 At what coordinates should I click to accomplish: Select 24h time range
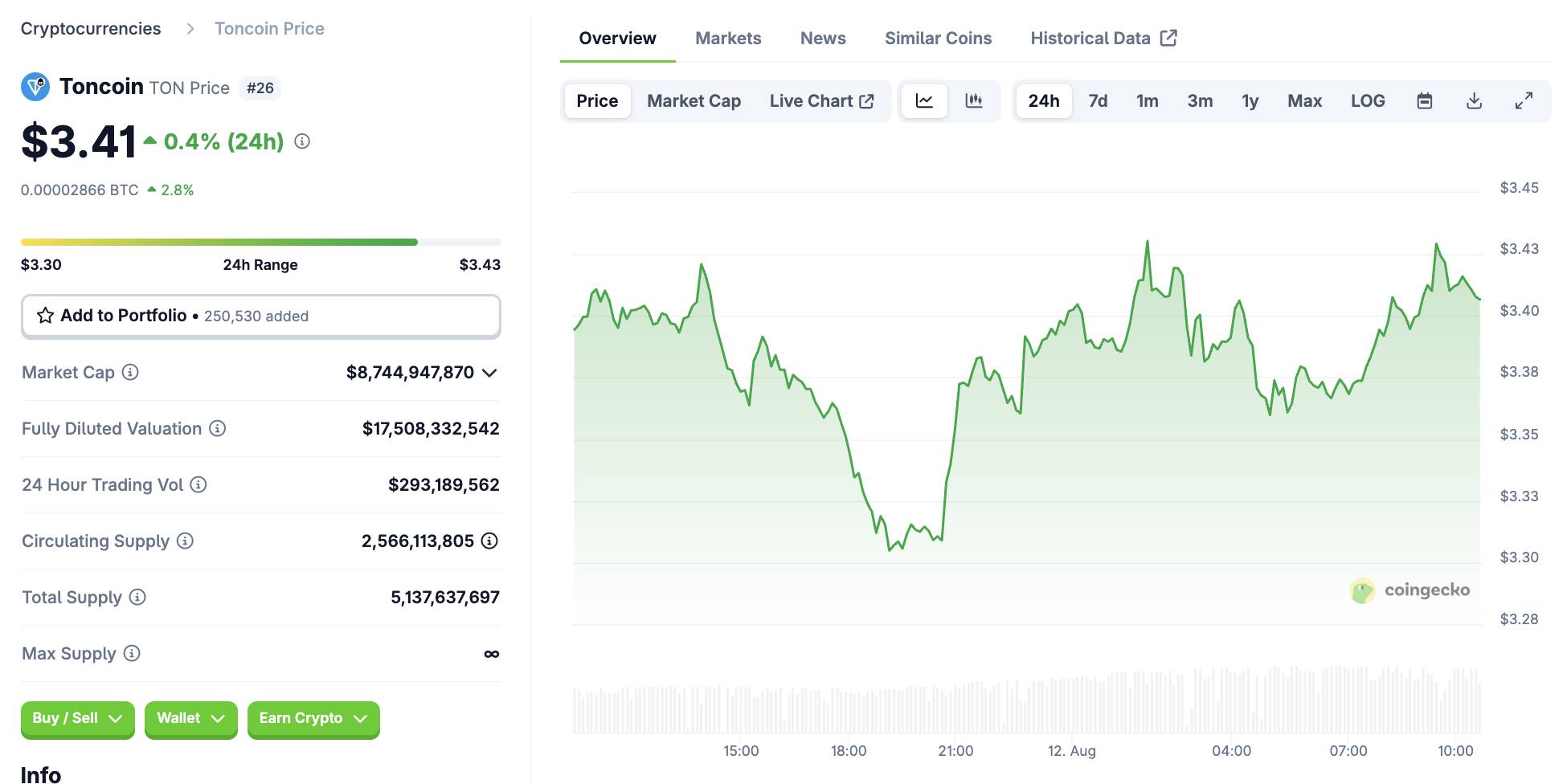point(1044,101)
